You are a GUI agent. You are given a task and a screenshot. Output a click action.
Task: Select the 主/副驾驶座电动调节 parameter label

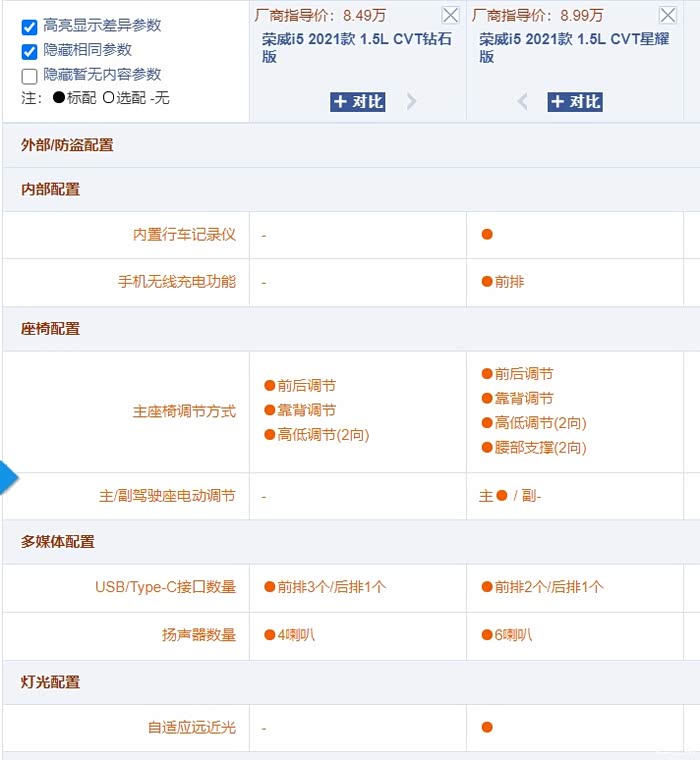pyautogui.click(x=167, y=496)
